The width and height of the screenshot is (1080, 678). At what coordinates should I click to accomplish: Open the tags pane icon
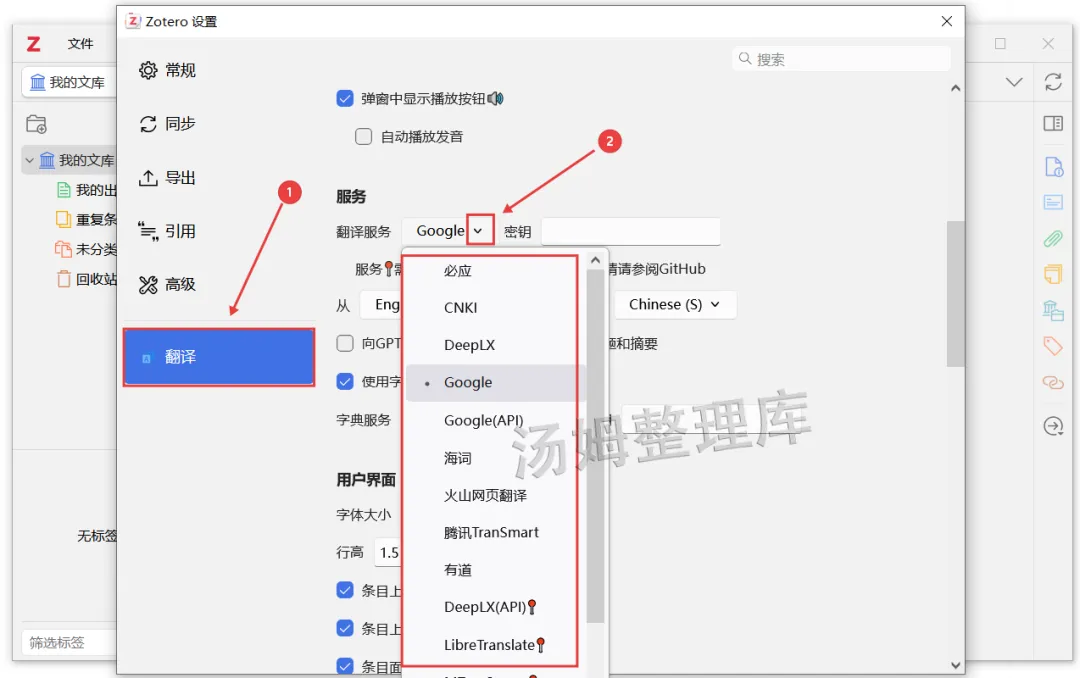[x=1053, y=346]
